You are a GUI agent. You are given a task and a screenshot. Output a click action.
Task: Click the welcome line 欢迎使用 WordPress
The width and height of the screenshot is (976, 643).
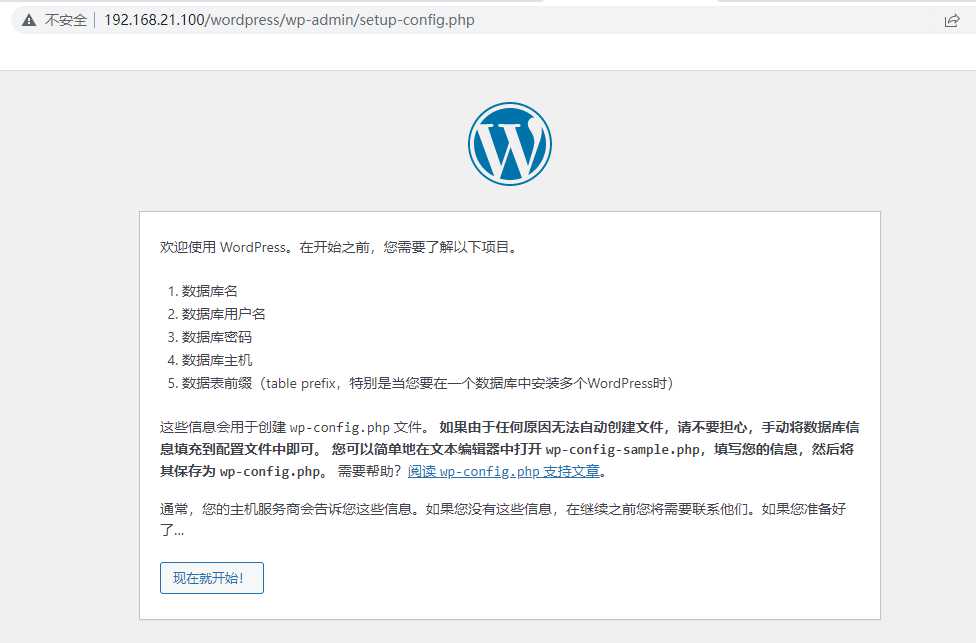[x=339, y=247]
